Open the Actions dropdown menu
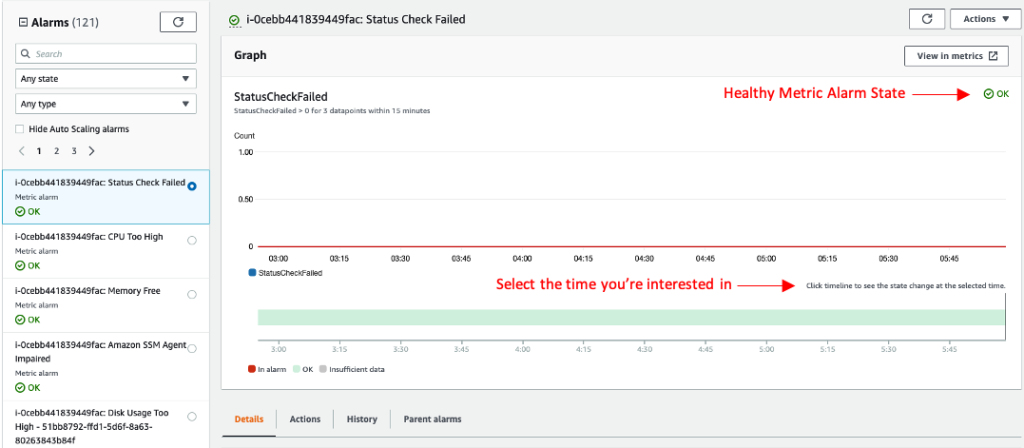 [979, 19]
